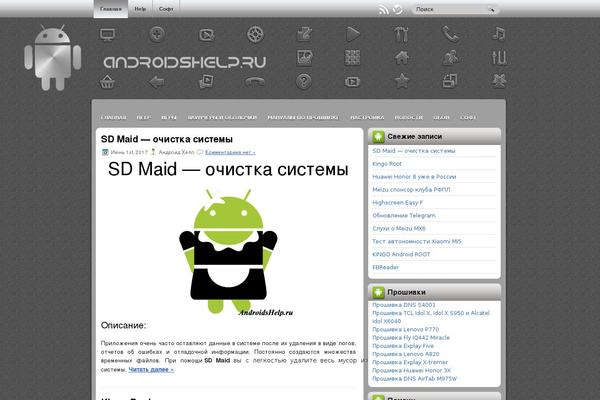The image size is (600, 400).
Task: Click the green Android icon beside Прошивки
Action: tap(378, 292)
